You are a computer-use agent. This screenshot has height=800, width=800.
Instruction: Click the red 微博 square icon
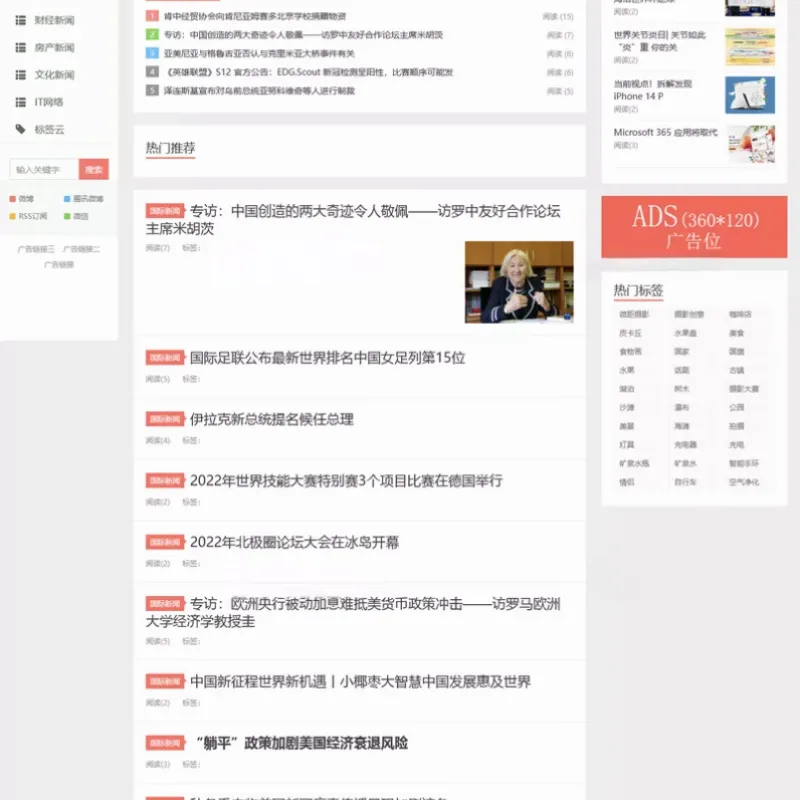[13, 199]
